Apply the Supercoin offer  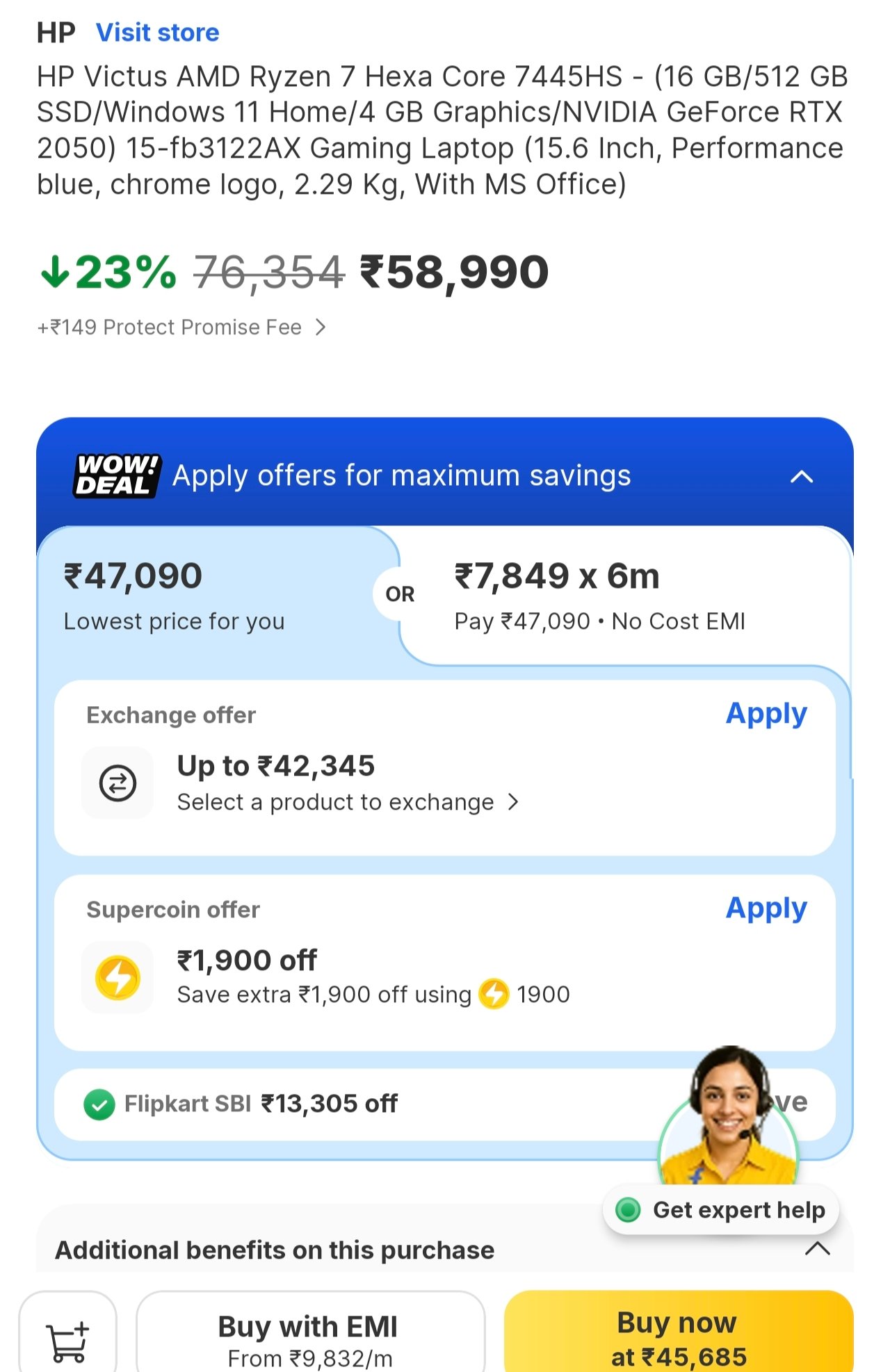pos(766,908)
